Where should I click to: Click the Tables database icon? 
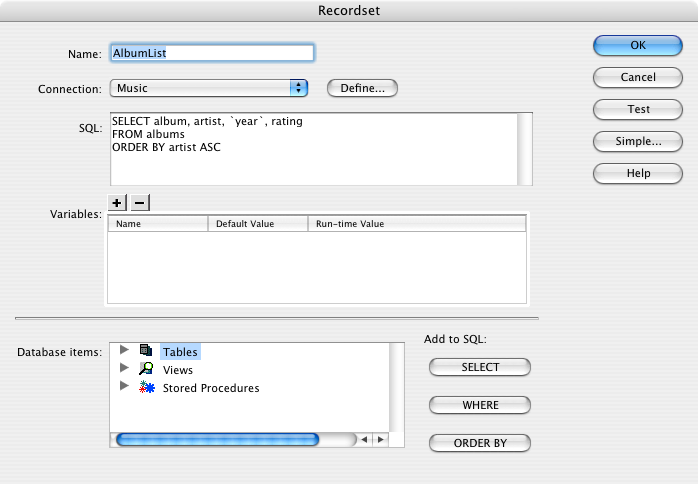tap(146, 351)
